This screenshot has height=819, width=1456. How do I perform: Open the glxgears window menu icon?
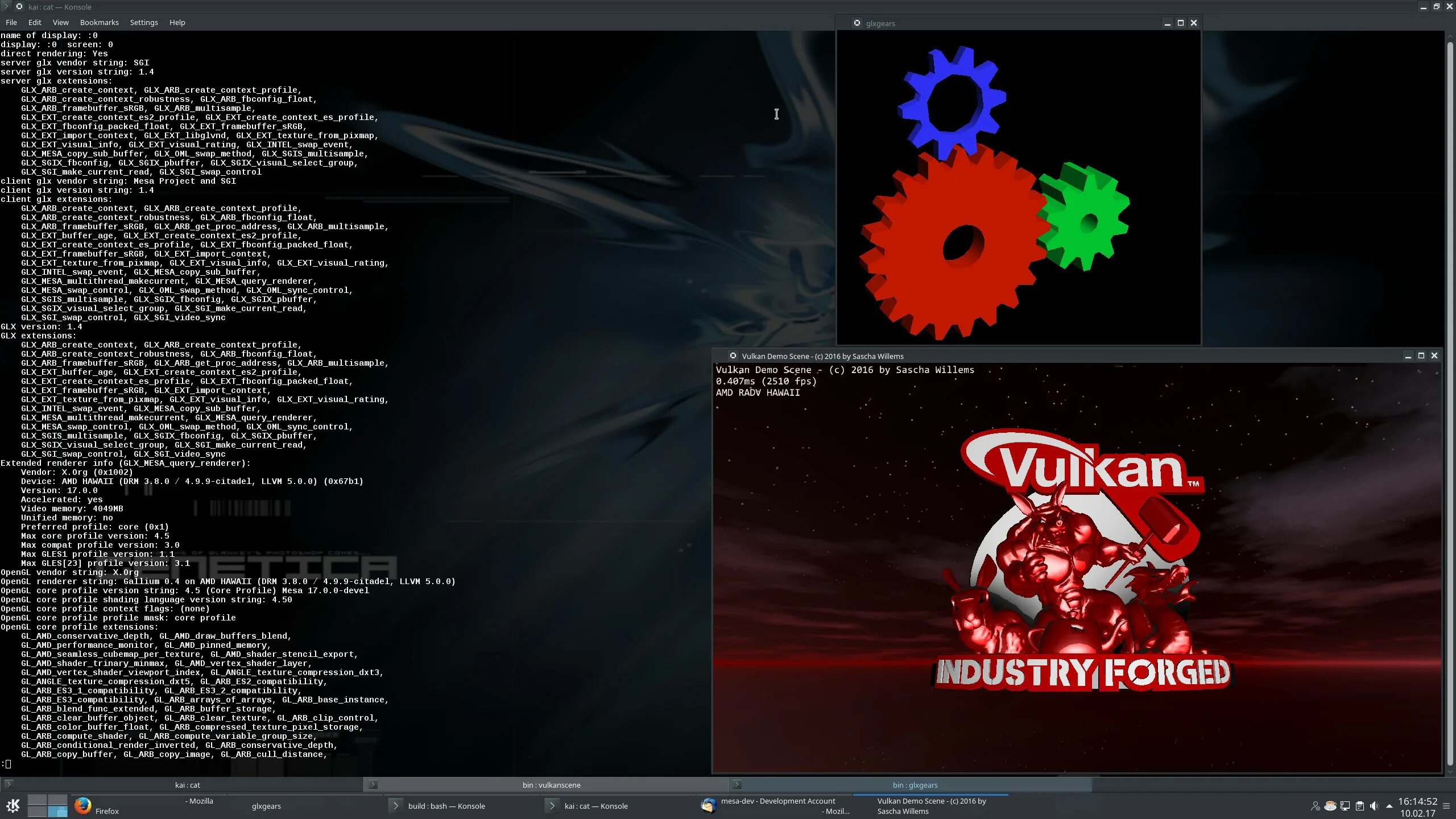857,23
